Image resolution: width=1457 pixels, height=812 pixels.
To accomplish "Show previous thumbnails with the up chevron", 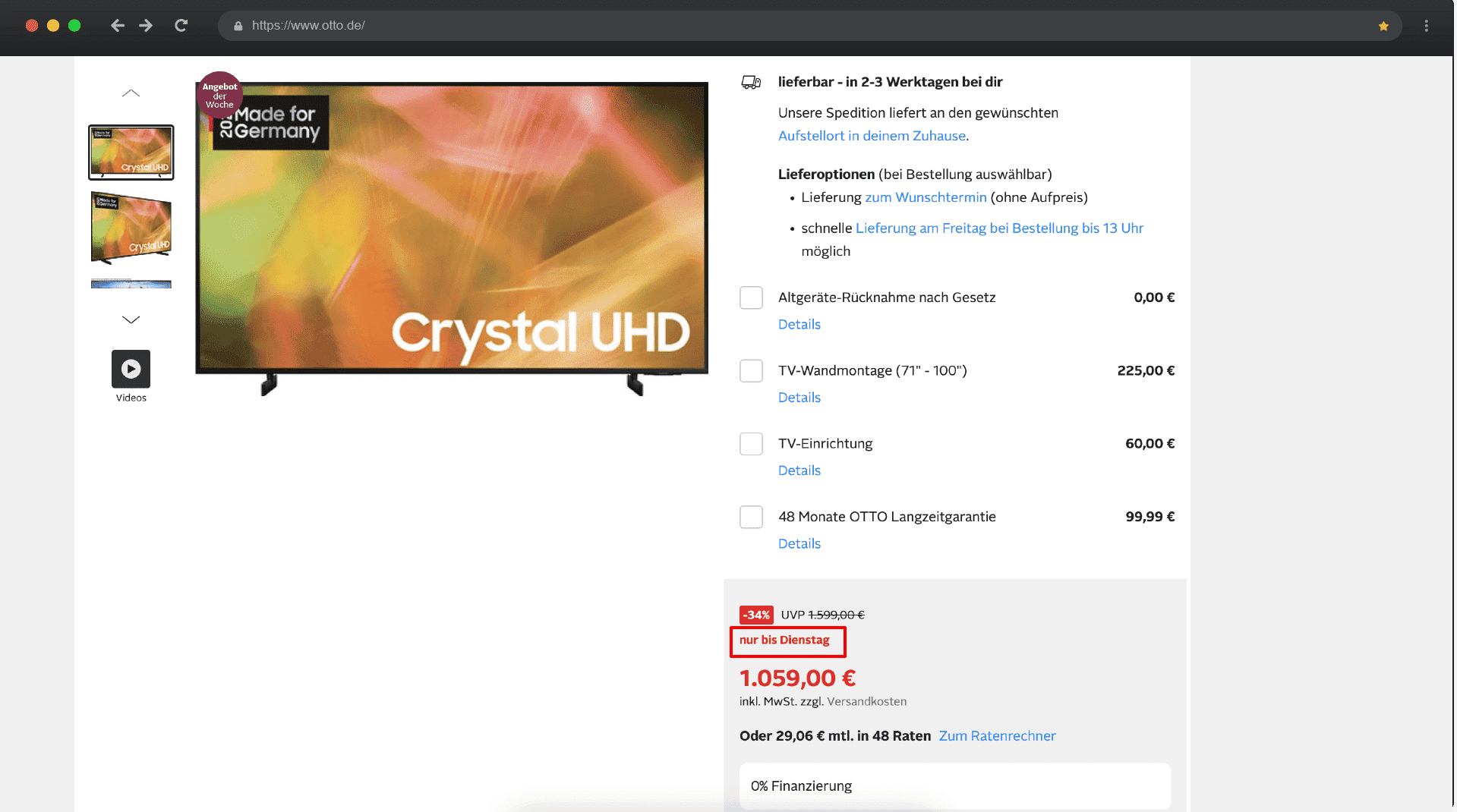I will (x=131, y=93).
